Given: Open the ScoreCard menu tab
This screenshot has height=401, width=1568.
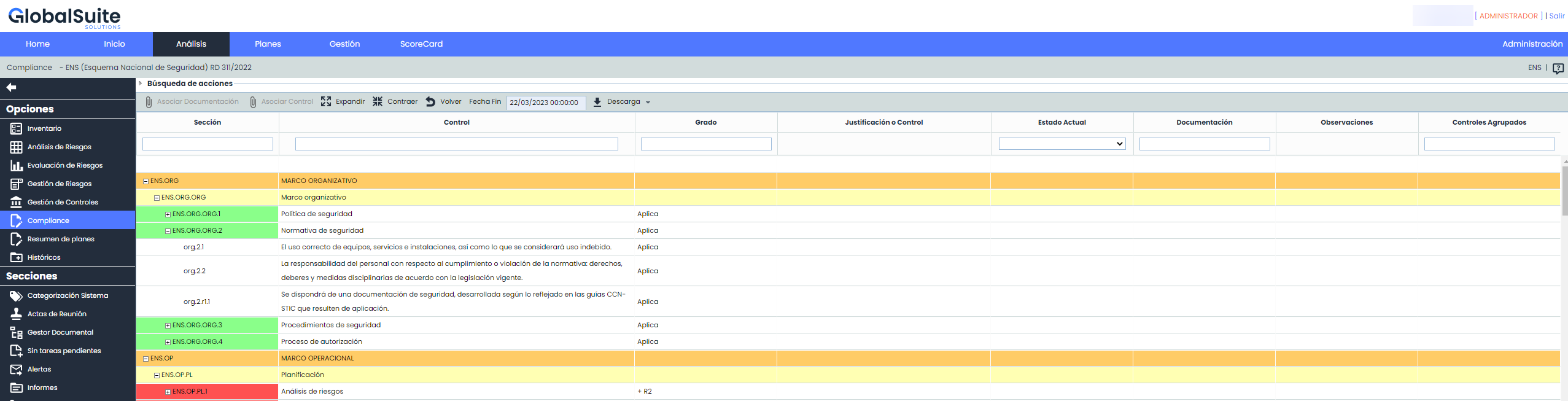Looking at the screenshot, I should coord(421,44).
